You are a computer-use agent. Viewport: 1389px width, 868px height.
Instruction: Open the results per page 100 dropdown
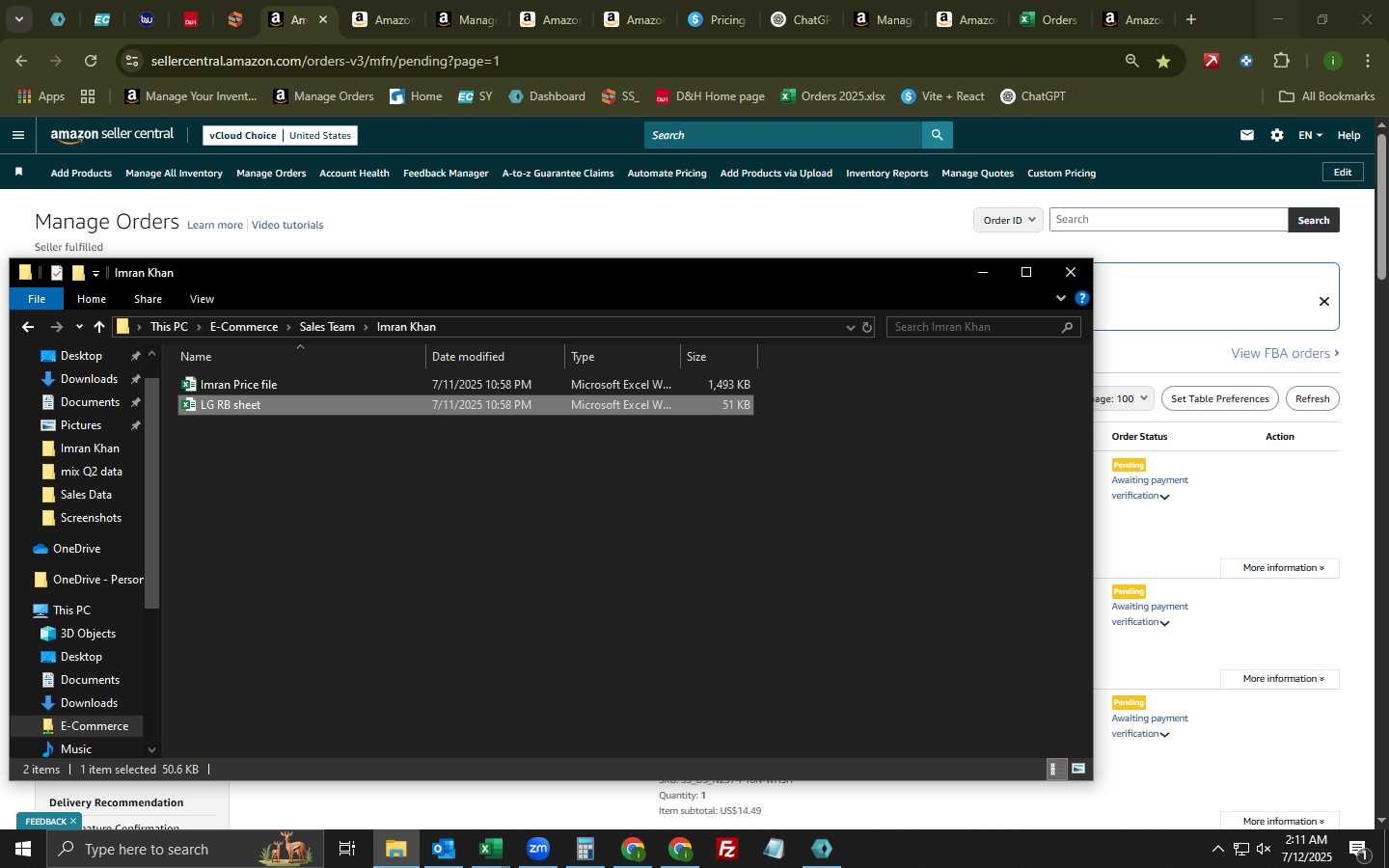click(1123, 398)
